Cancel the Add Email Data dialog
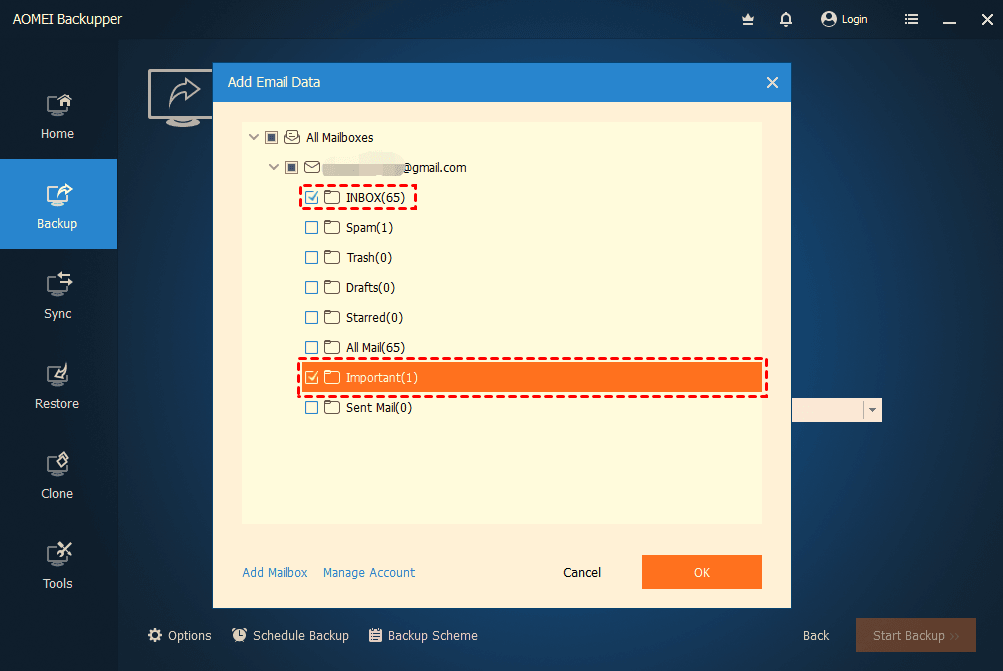Screen dimensions: 1003x671 click(x=581, y=572)
